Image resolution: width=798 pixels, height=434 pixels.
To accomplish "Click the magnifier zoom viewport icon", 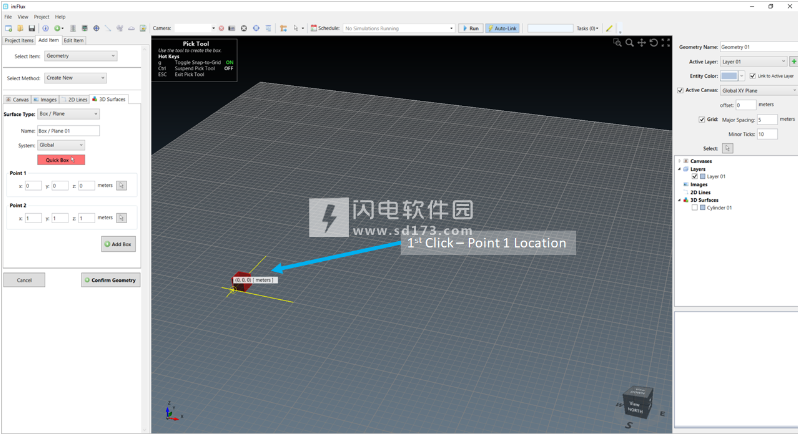I will [630, 43].
